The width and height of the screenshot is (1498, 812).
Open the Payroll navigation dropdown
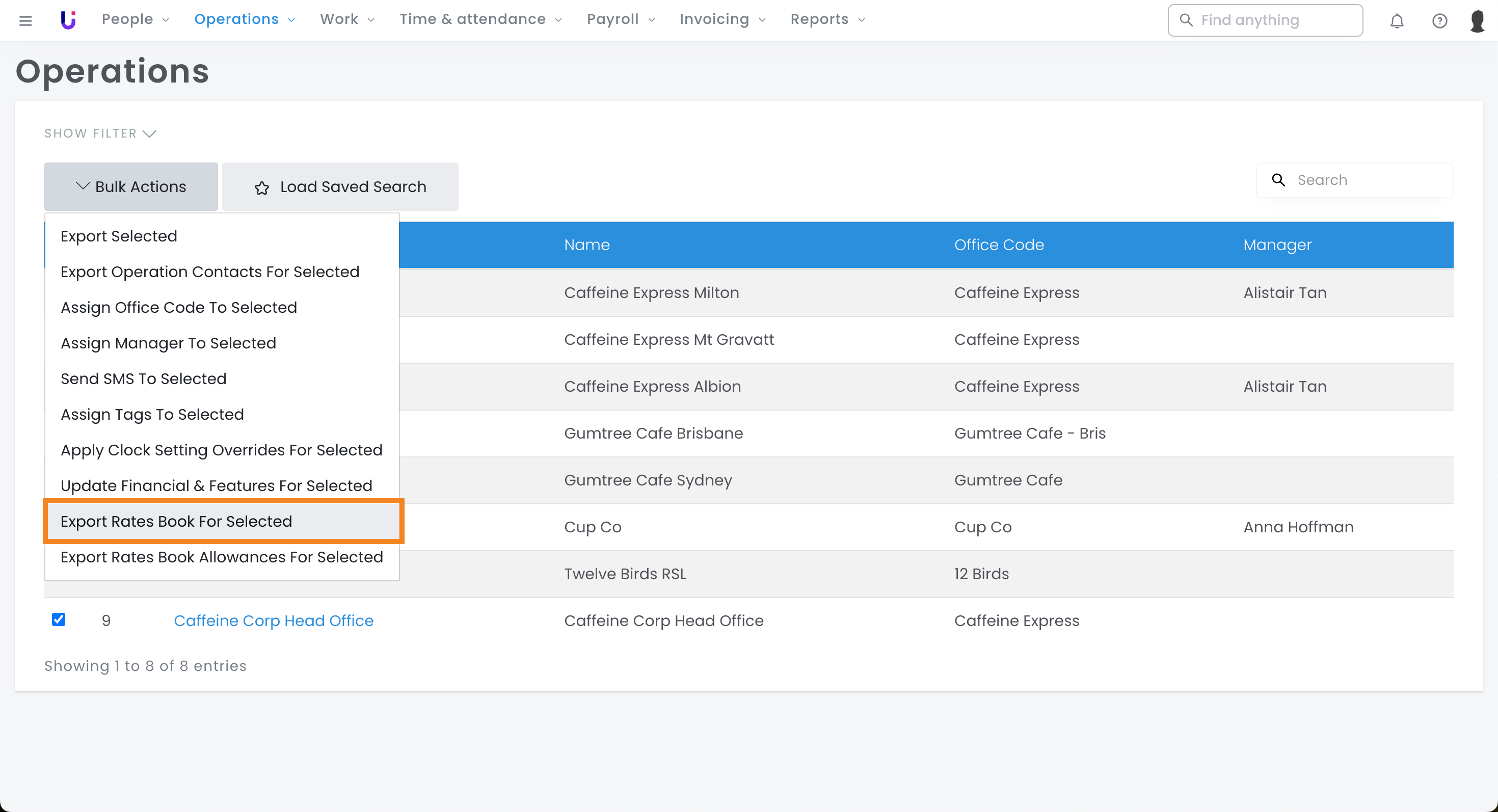tap(621, 20)
